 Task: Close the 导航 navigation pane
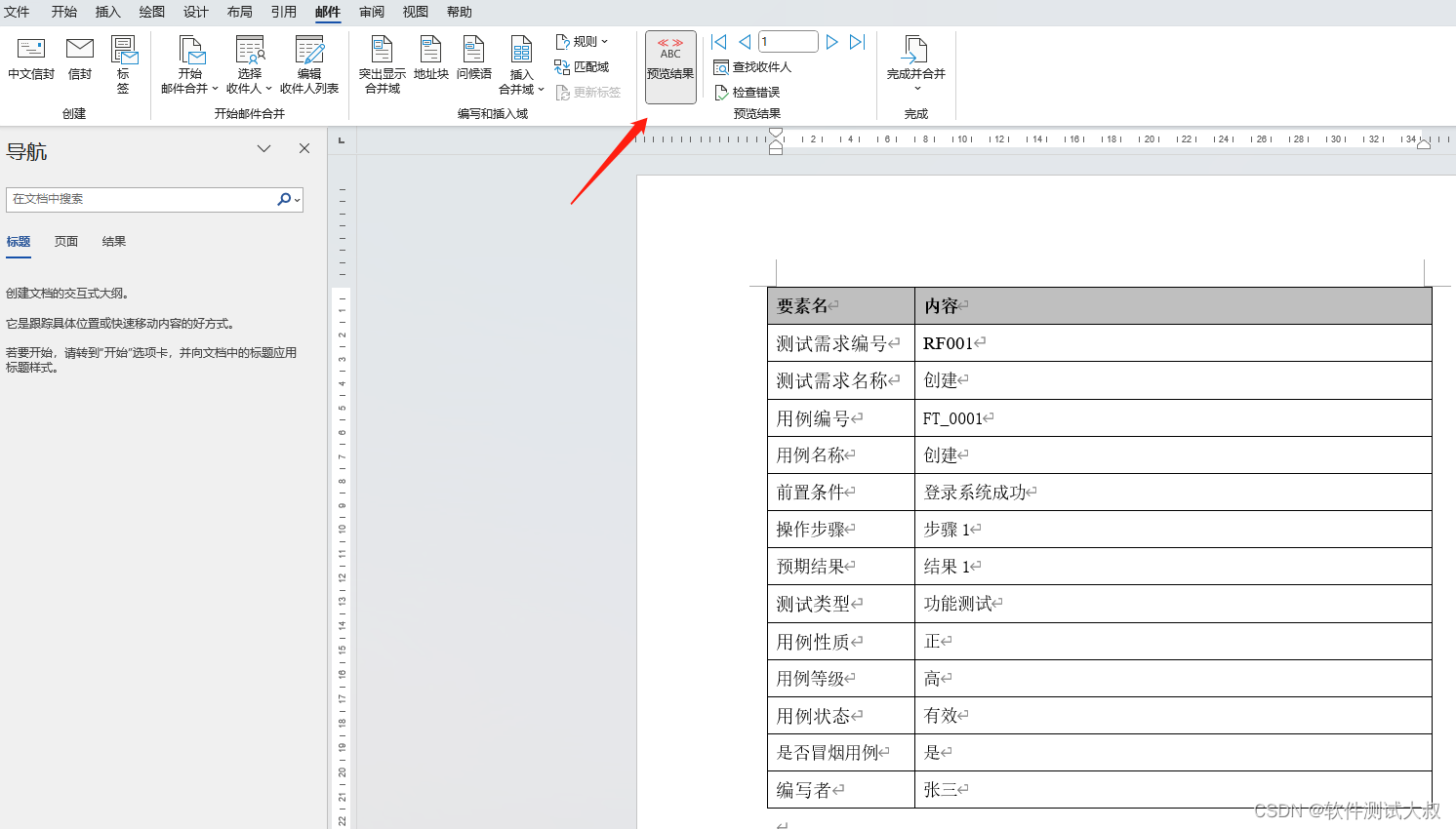pos(304,148)
